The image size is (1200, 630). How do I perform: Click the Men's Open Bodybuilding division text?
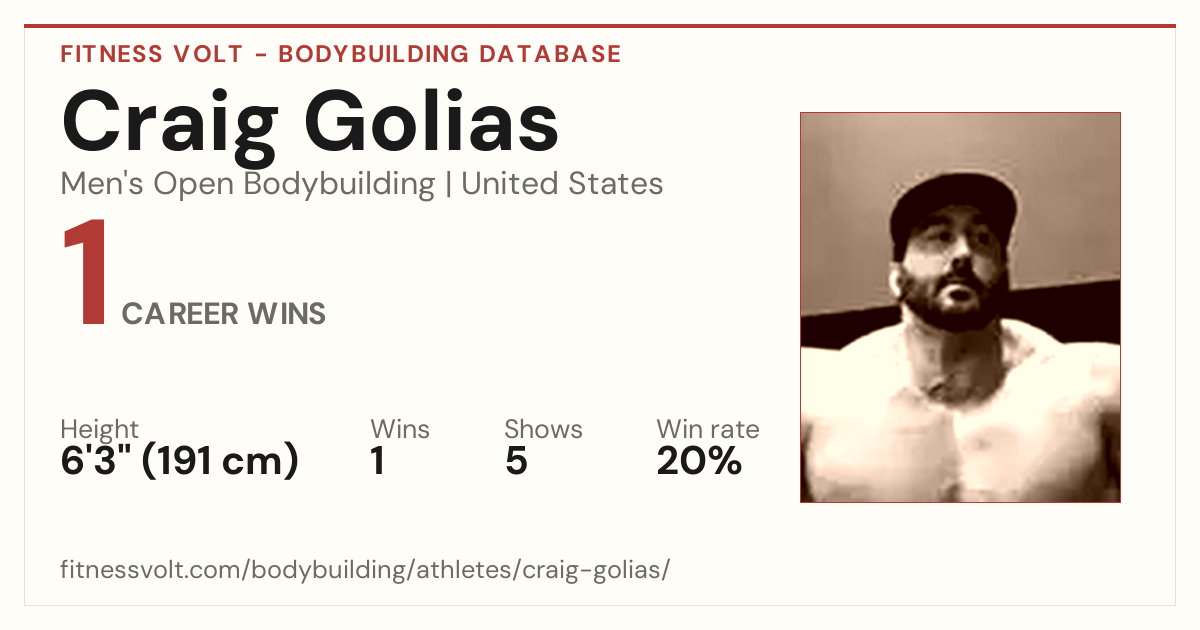click(248, 184)
